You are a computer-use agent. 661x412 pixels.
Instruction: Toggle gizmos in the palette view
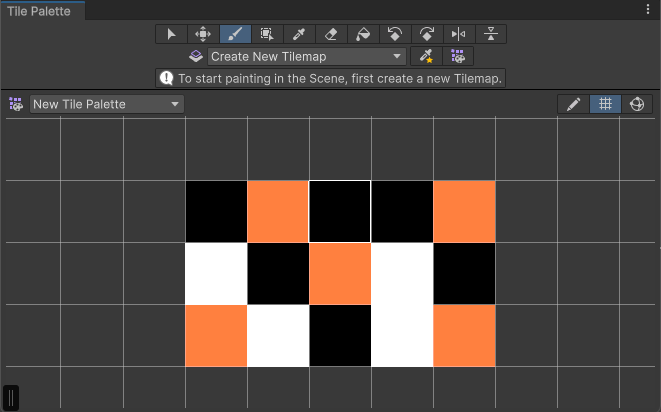pos(636,104)
